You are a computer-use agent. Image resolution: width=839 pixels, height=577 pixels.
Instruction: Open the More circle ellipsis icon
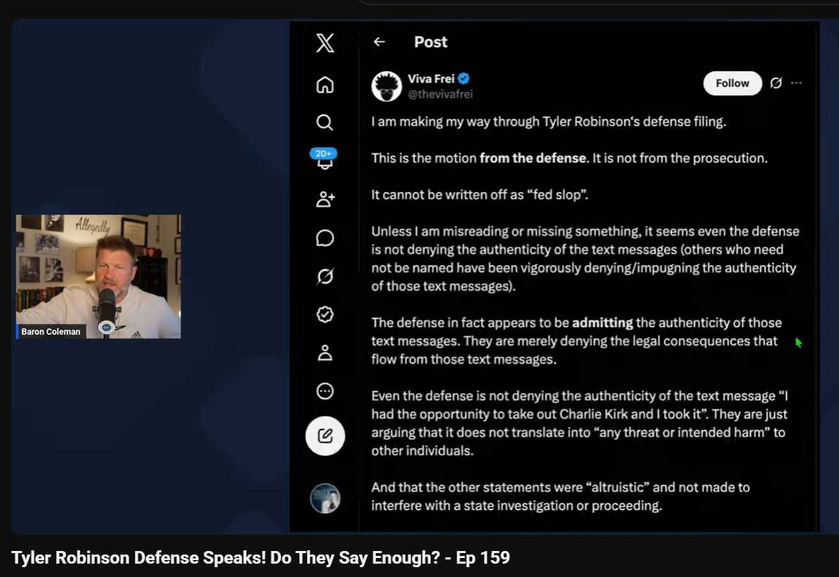click(325, 391)
